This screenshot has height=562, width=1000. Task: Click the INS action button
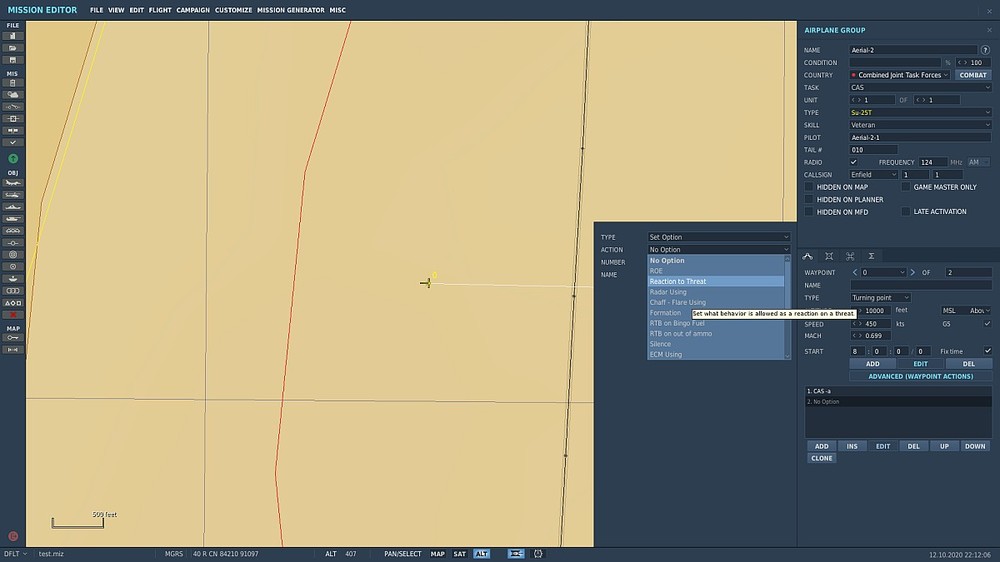852,446
